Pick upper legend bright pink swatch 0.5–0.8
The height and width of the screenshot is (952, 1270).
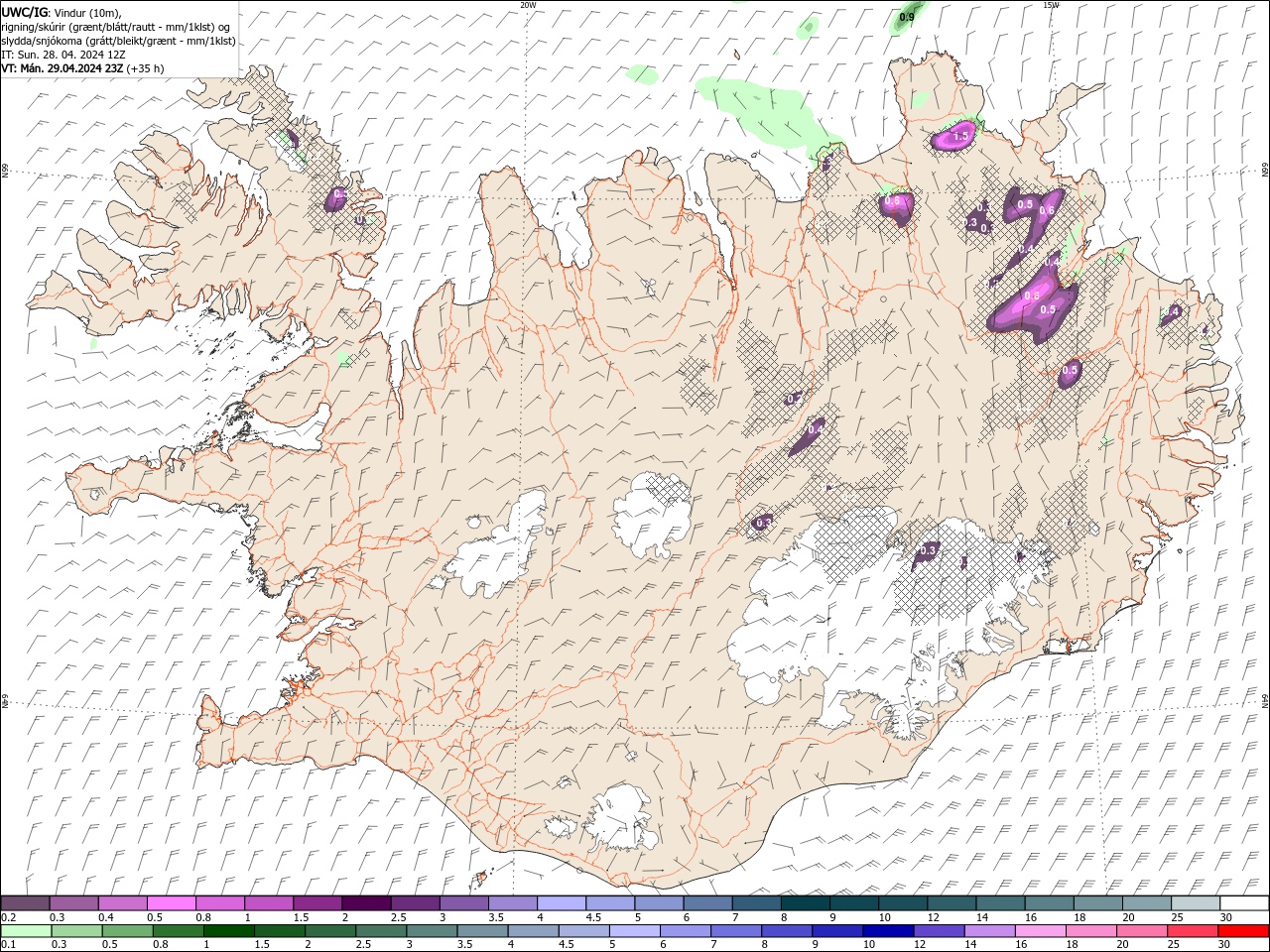(x=171, y=903)
